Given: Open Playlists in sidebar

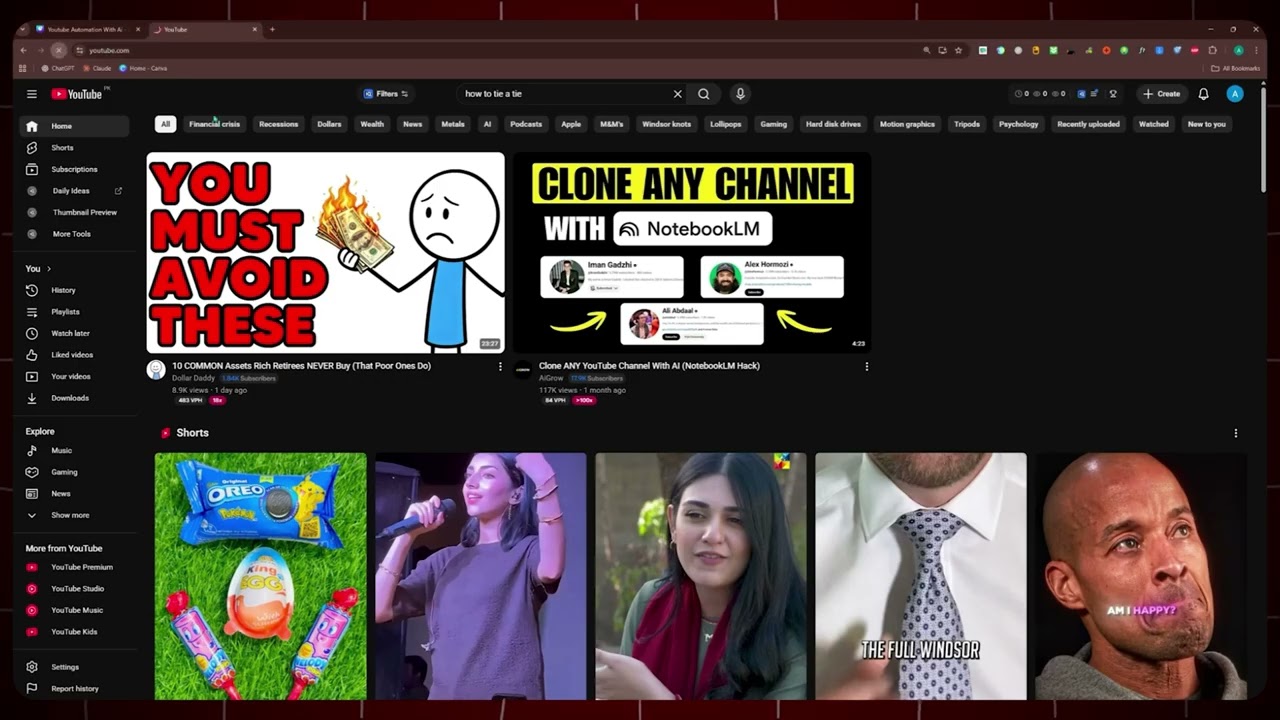Looking at the screenshot, I should pyautogui.click(x=74, y=312).
